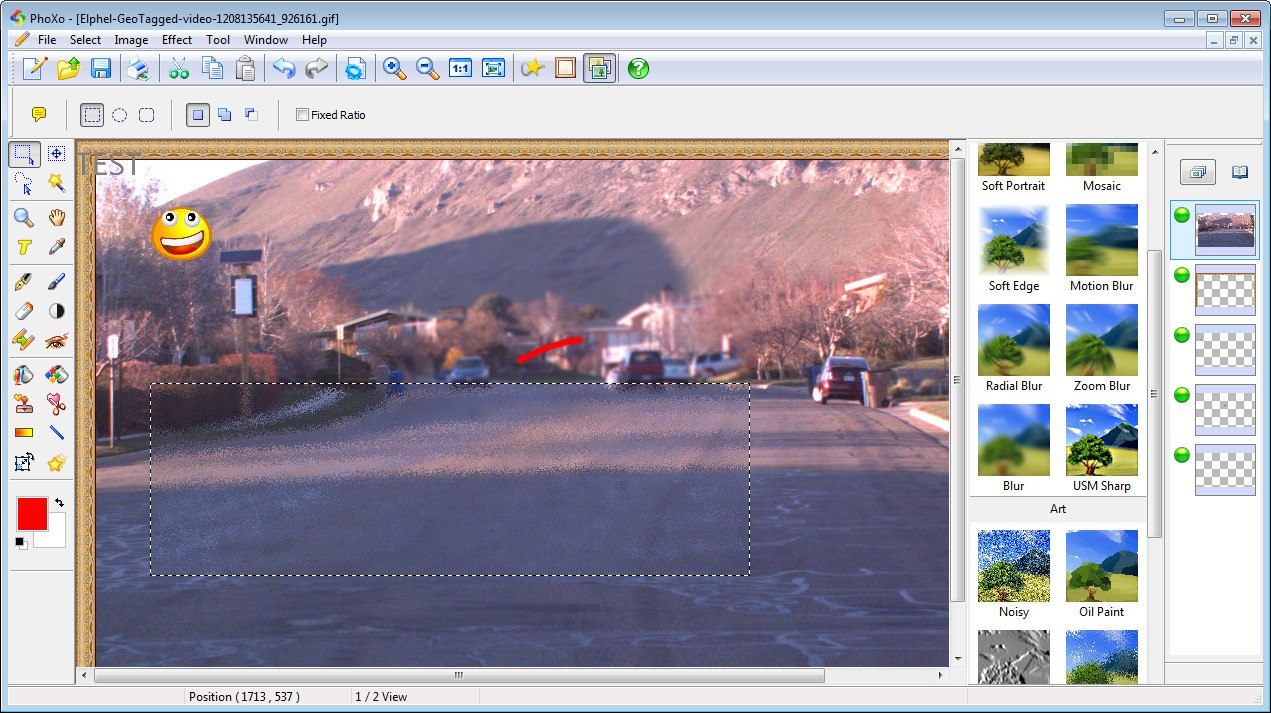Viewport: 1271px width, 713px height.
Task: Click the 1:1 actual size icon
Action: (x=460, y=68)
